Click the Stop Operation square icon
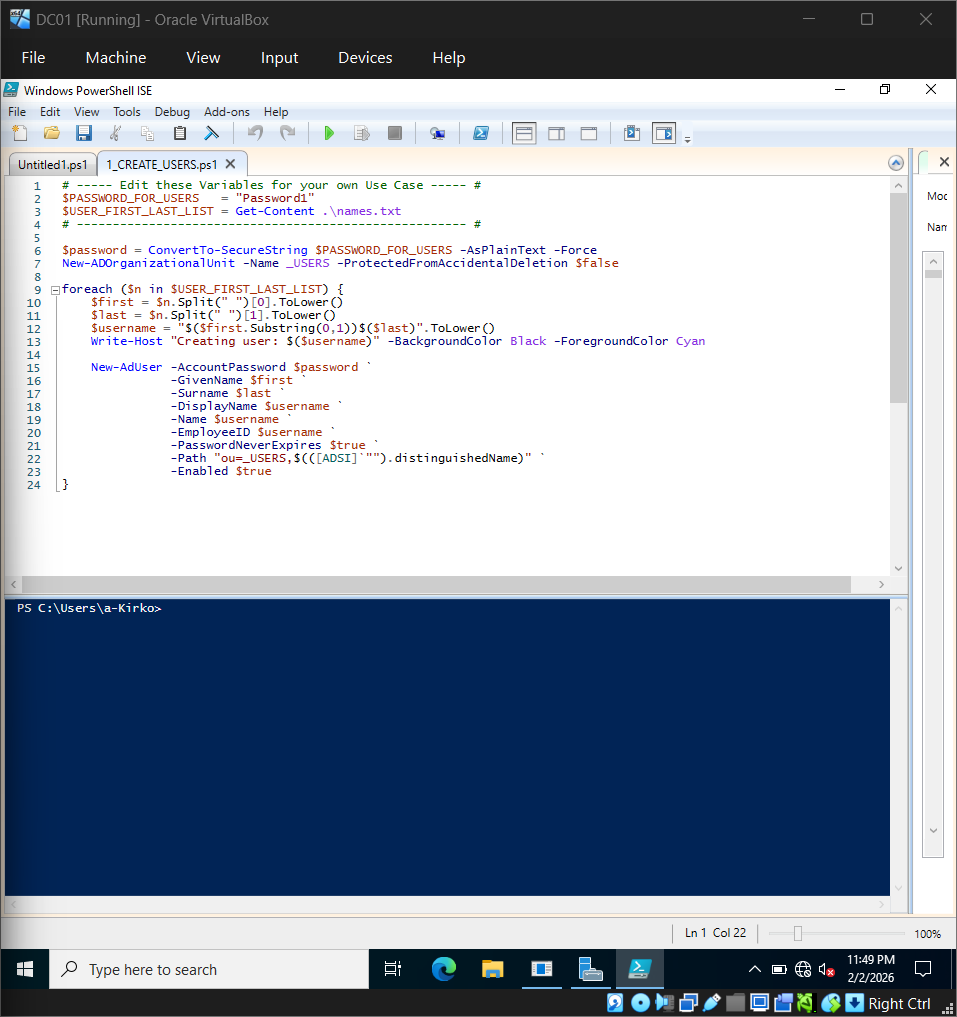The height and width of the screenshot is (1017, 957). coord(395,133)
